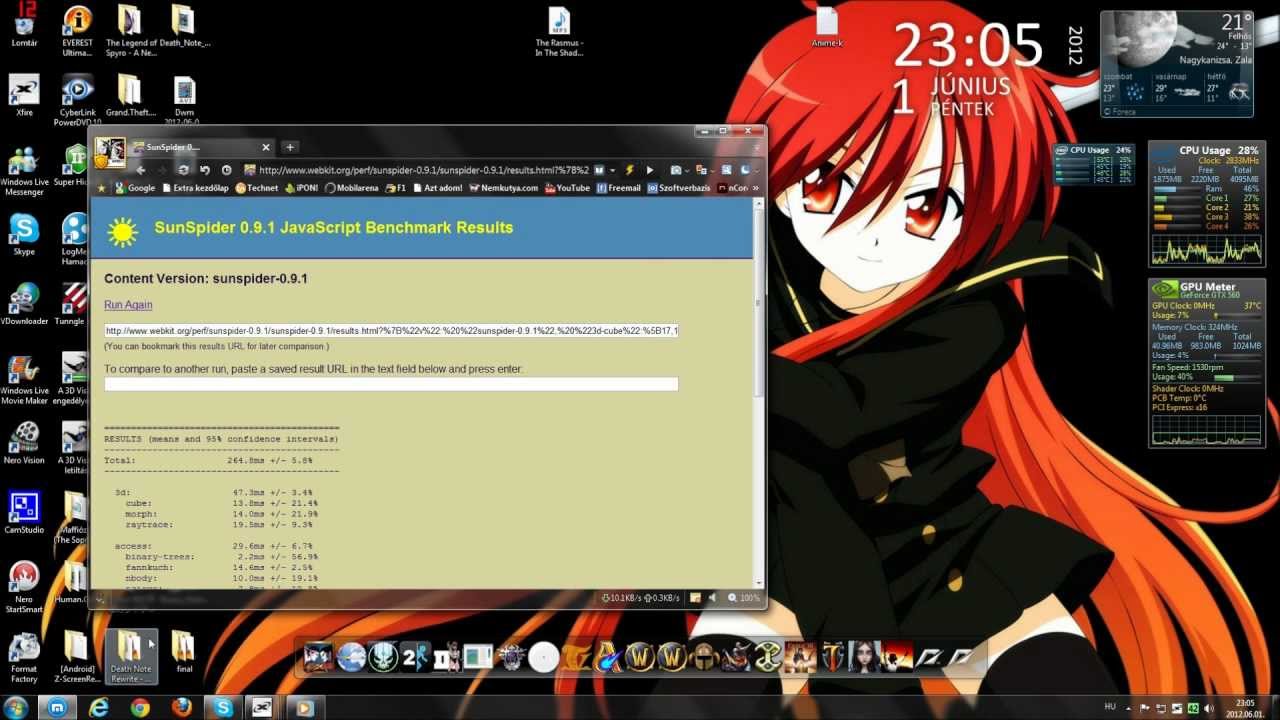Open the Extra kezdőlap bookmark
The width and height of the screenshot is (1280, 720).
[x=195, y=188]
